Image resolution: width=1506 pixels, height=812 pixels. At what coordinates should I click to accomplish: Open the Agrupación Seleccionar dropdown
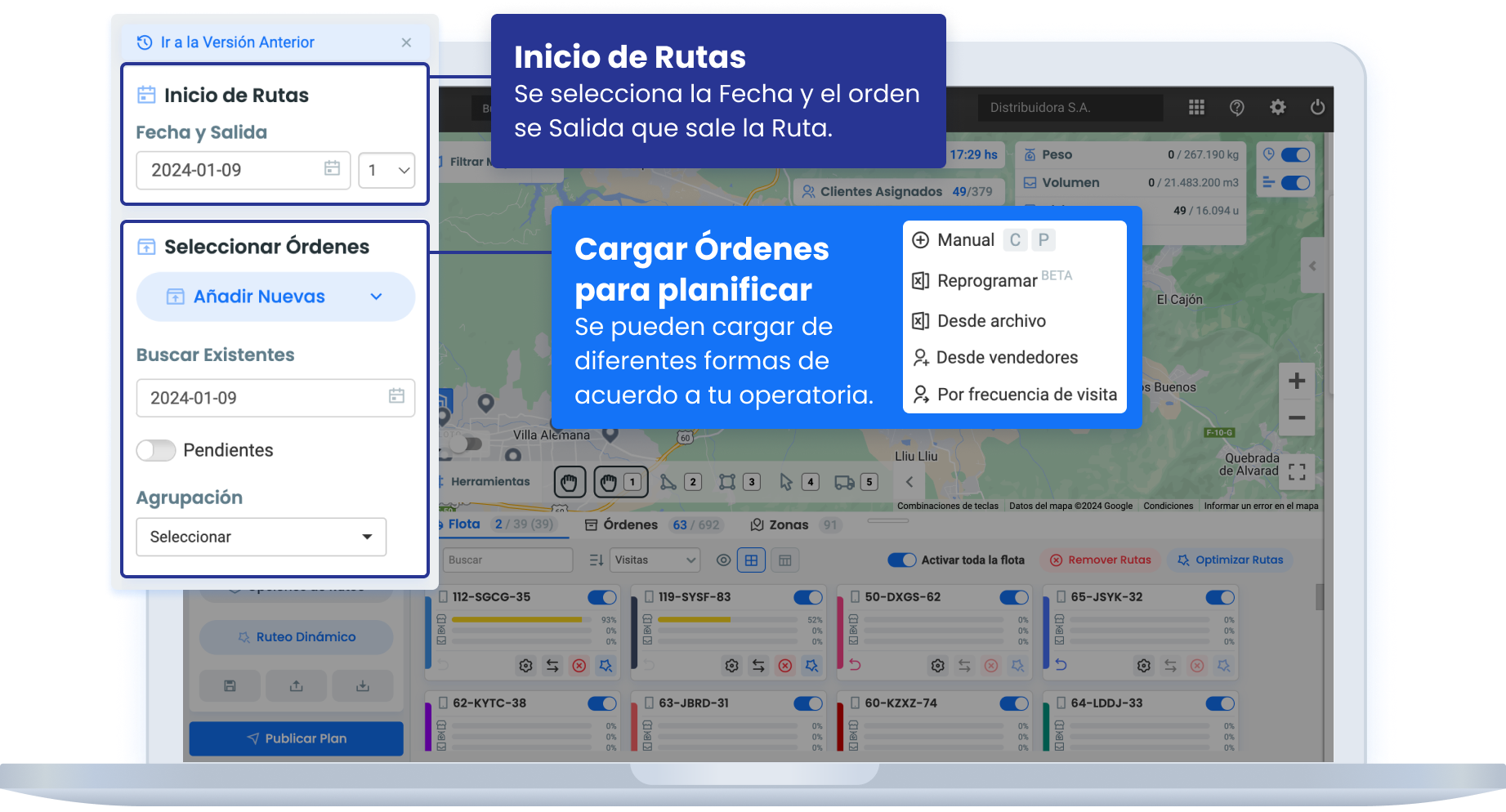(261, 537)
